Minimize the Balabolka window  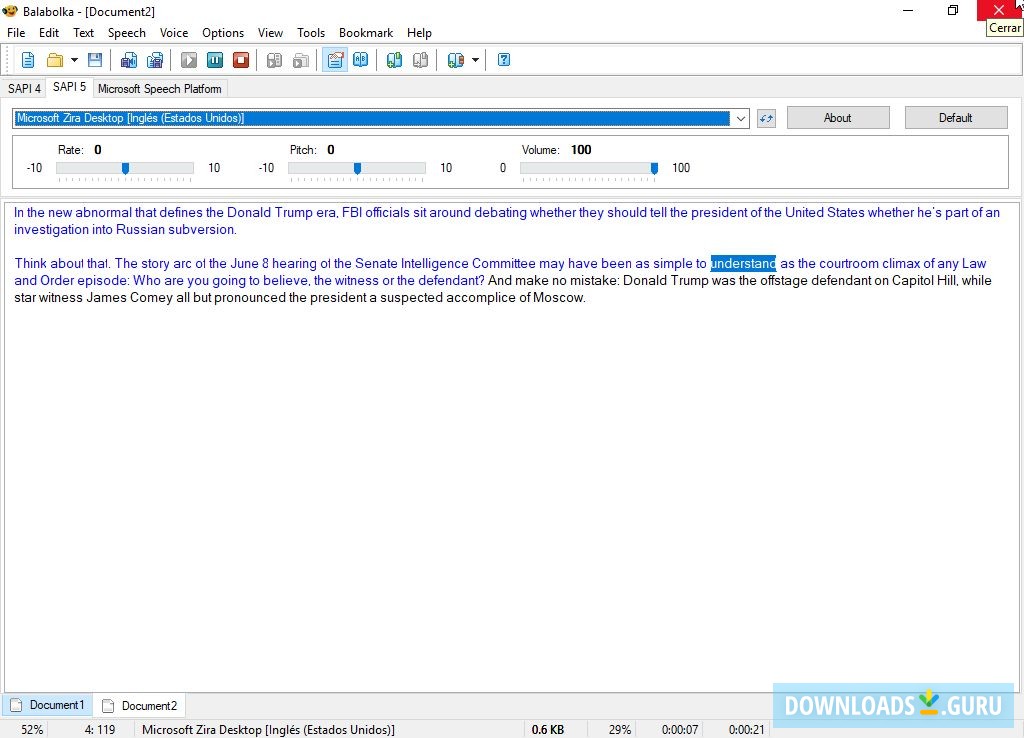[908, 10]
